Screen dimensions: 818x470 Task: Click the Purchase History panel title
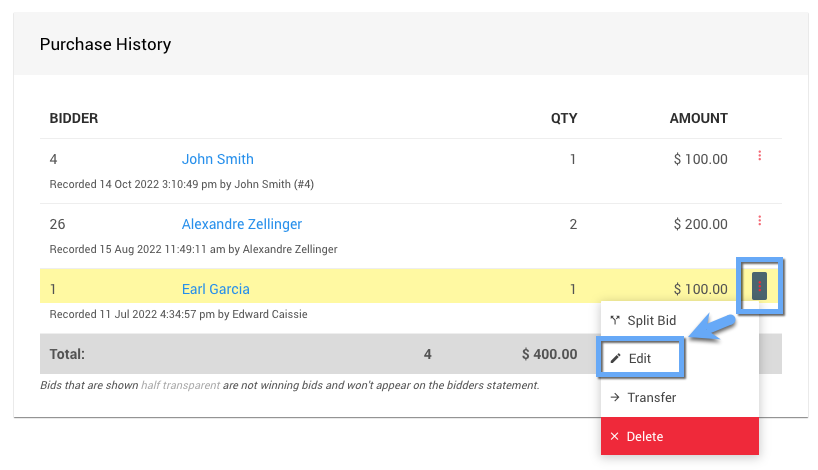coord(105,45)
